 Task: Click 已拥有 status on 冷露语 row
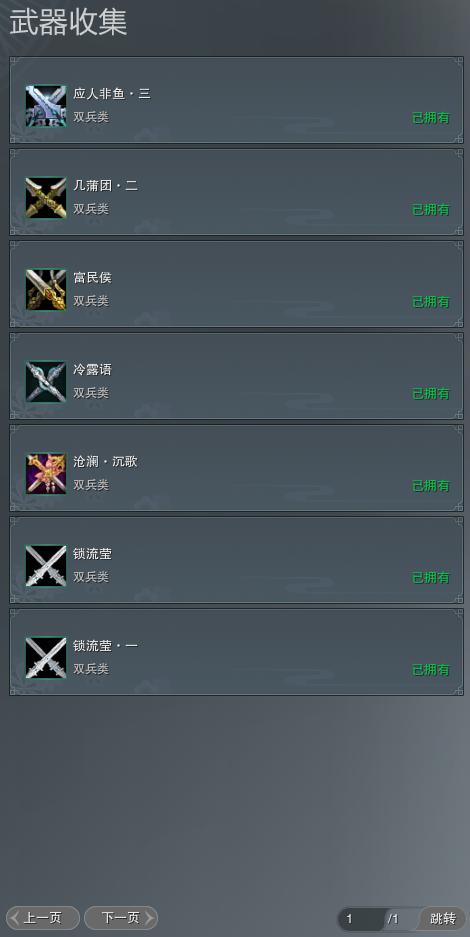[431, 394]
